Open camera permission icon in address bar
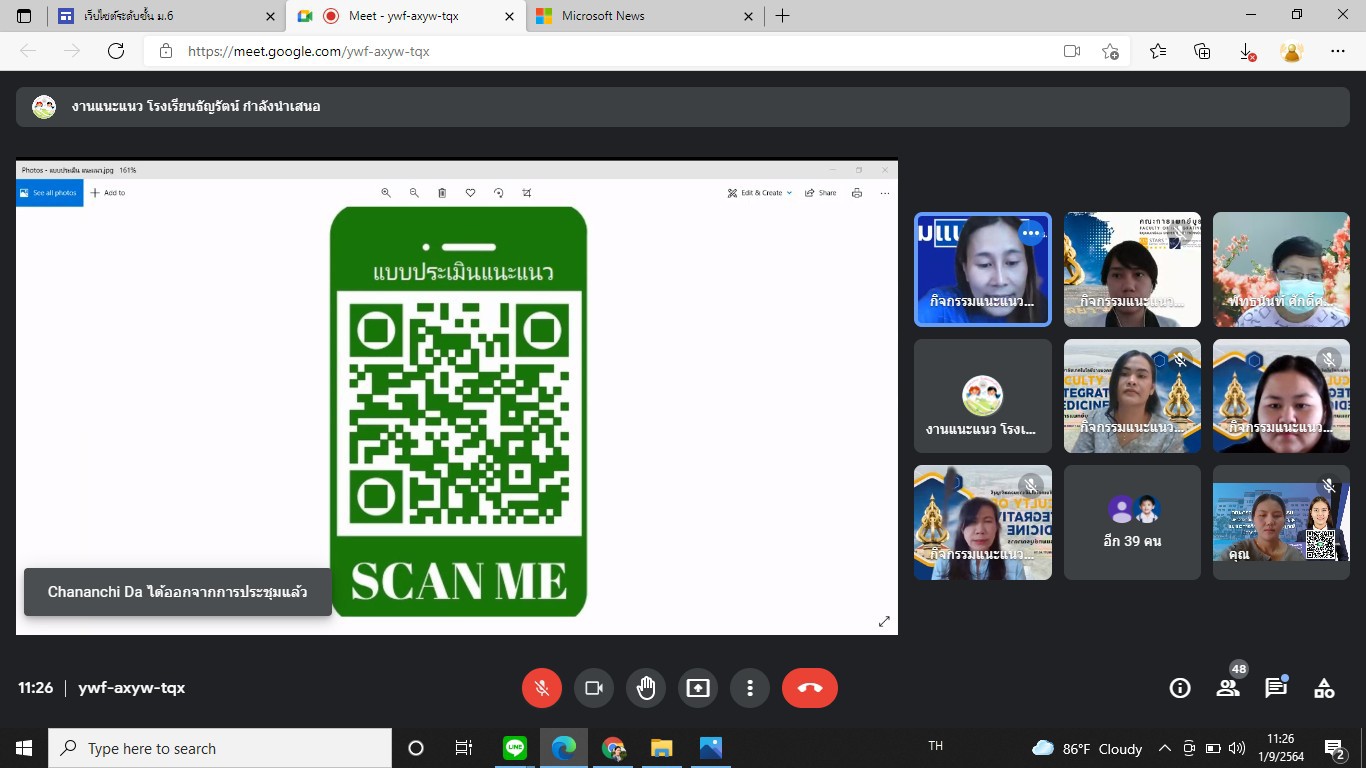Image resolution: width=1366 pixels, height=768 pixels. click(1072, 51)
